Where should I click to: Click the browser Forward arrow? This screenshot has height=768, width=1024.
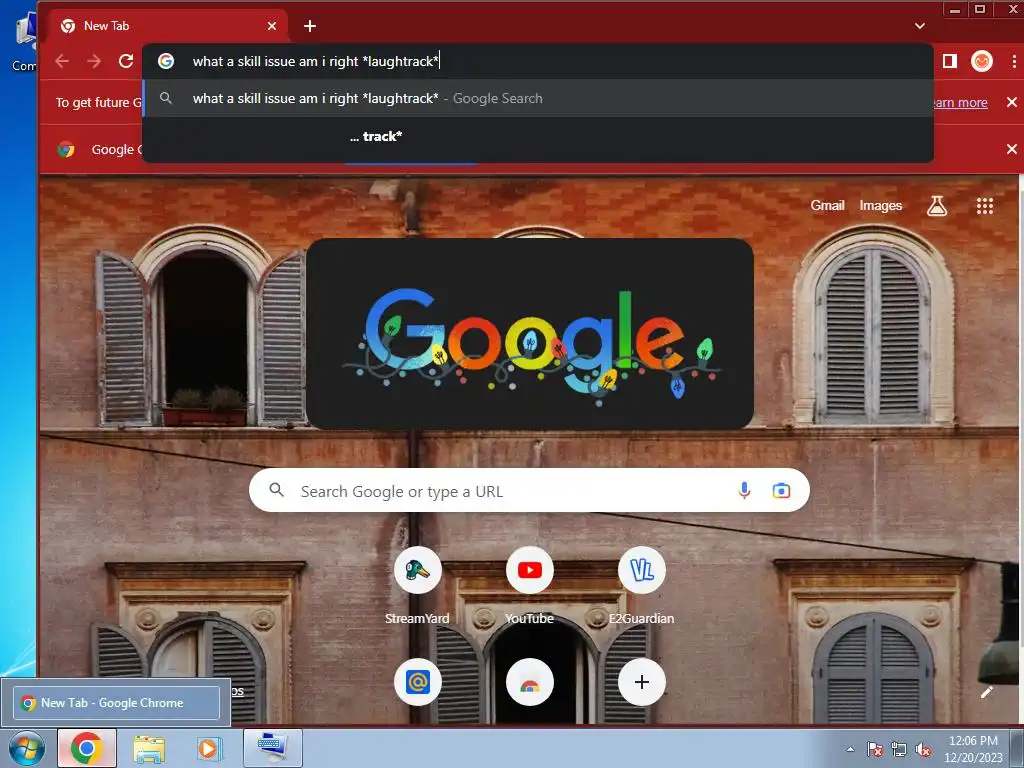(x=94, y=61)
